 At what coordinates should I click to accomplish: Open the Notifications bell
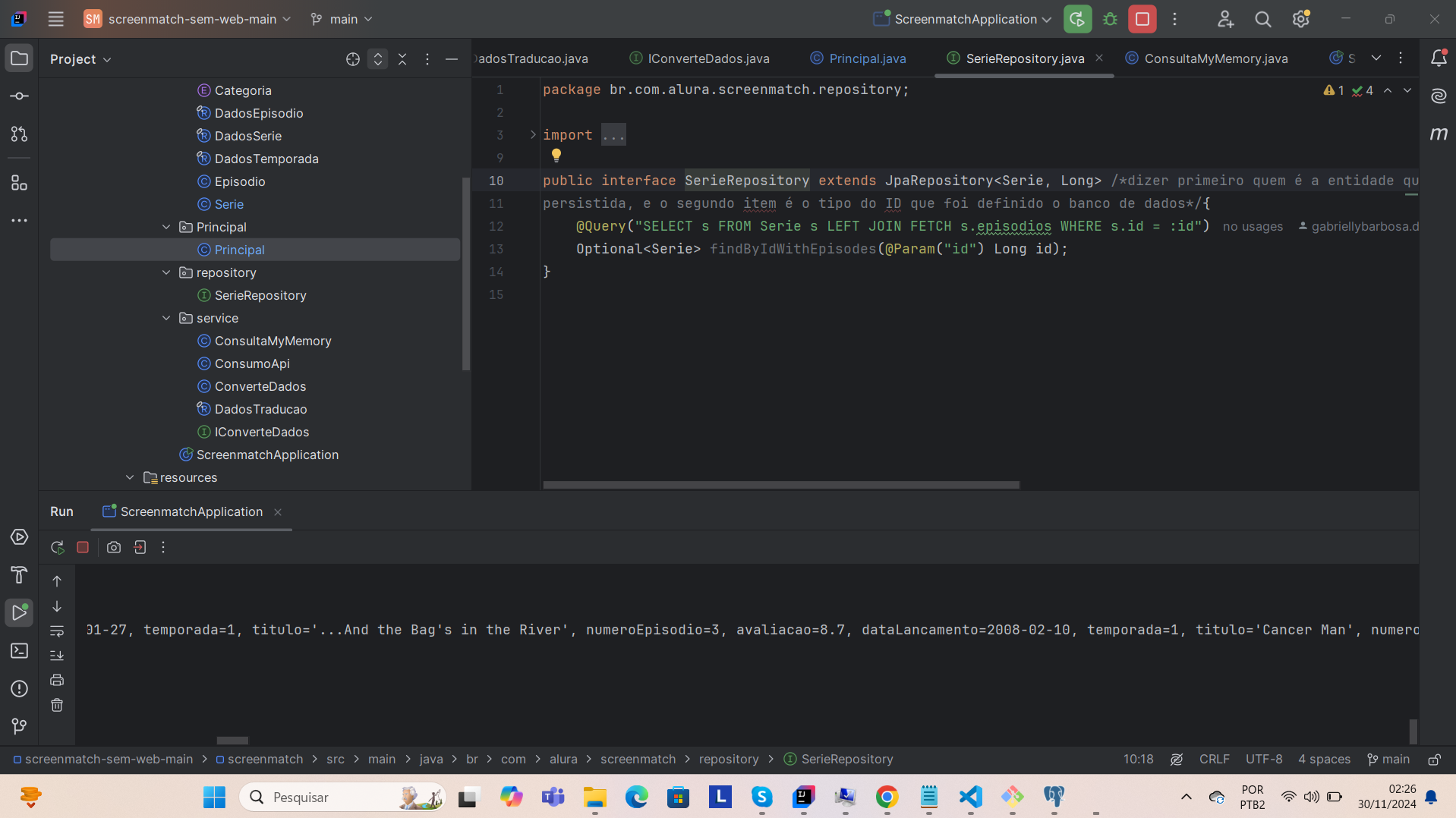1439,58
